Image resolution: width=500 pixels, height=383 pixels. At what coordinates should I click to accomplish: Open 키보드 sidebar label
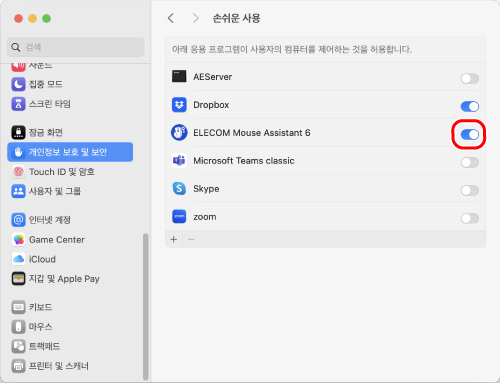(40, 307)
